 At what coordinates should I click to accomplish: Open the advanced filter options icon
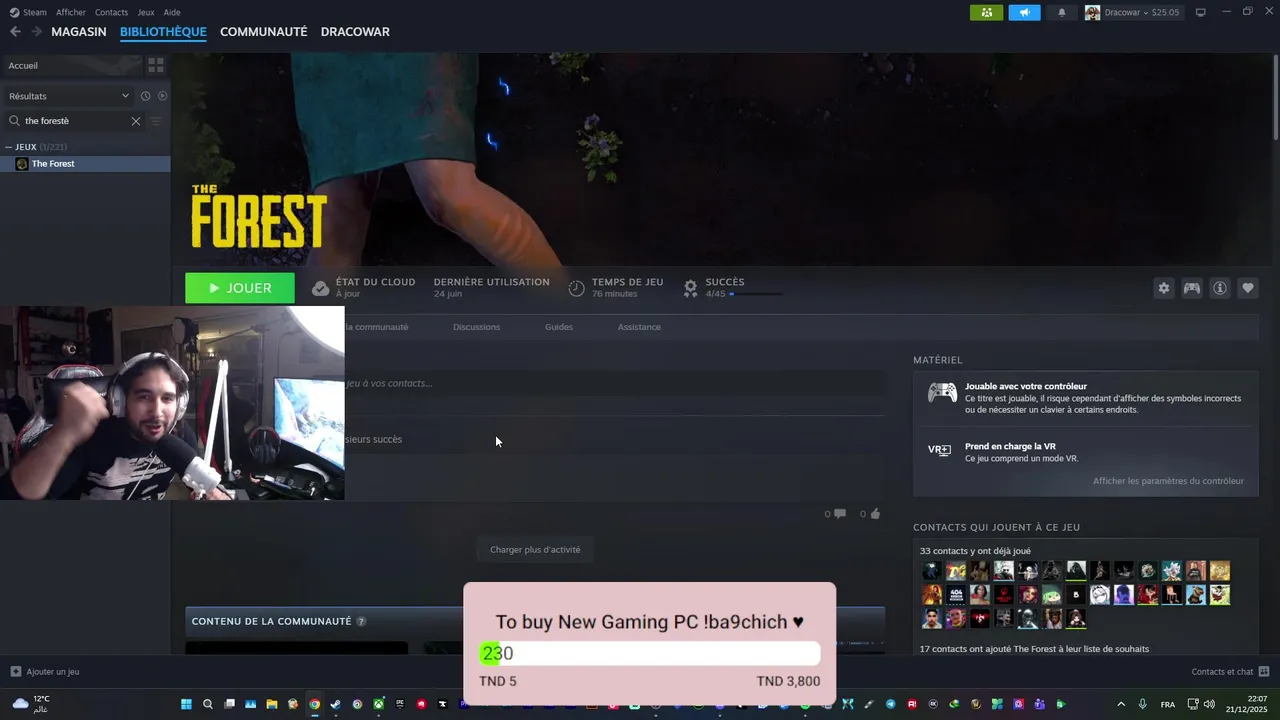(155, 121)
